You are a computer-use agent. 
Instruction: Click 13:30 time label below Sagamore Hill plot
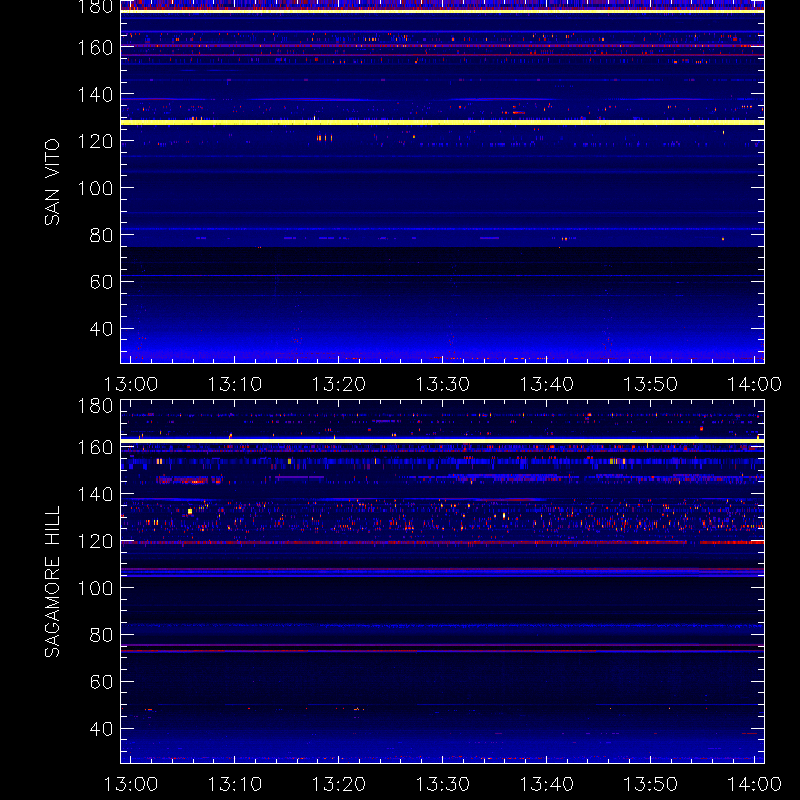coord(442,784)
